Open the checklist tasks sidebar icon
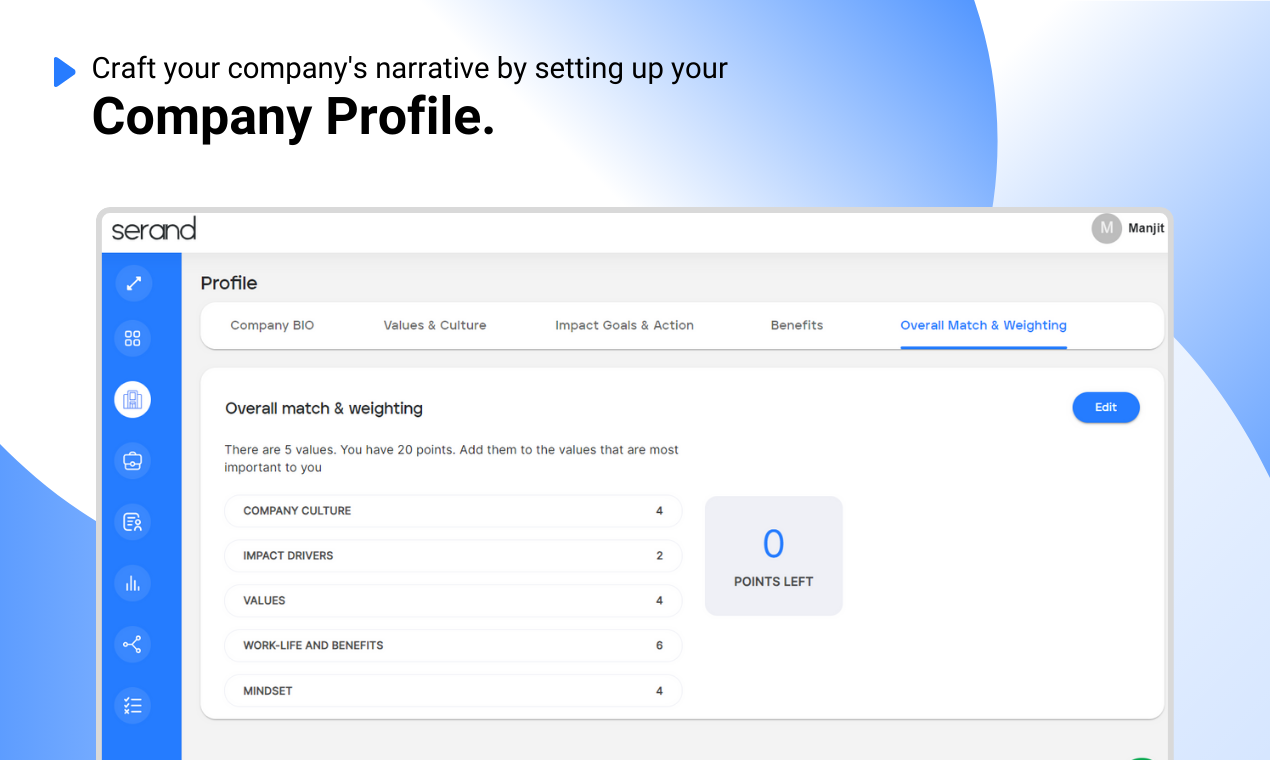The image size is (1270, 760). coord(133,705)
